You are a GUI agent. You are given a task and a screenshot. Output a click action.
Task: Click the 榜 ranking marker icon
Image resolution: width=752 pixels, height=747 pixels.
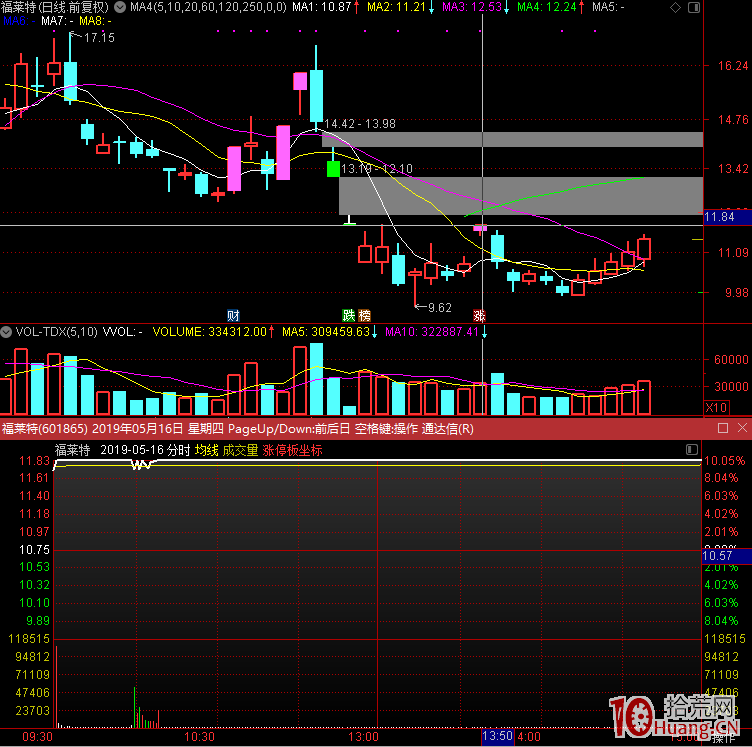[x=364, y=315]
